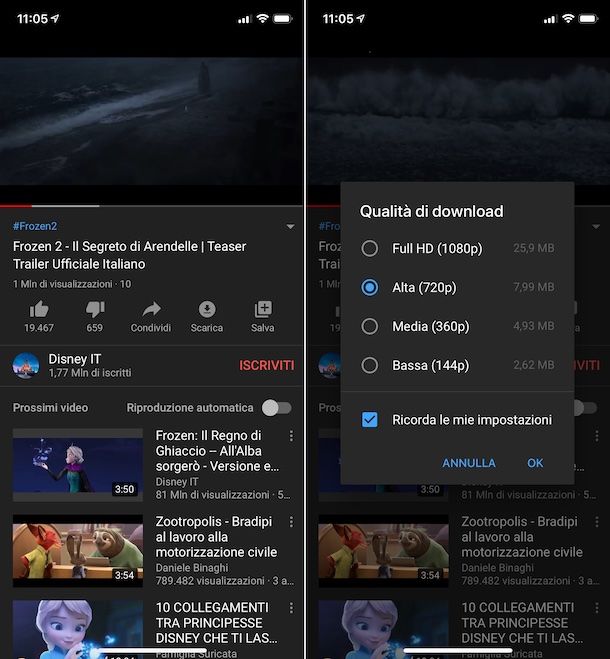Subscribe using the ISCRIVITI button

(x=267, y=365)
